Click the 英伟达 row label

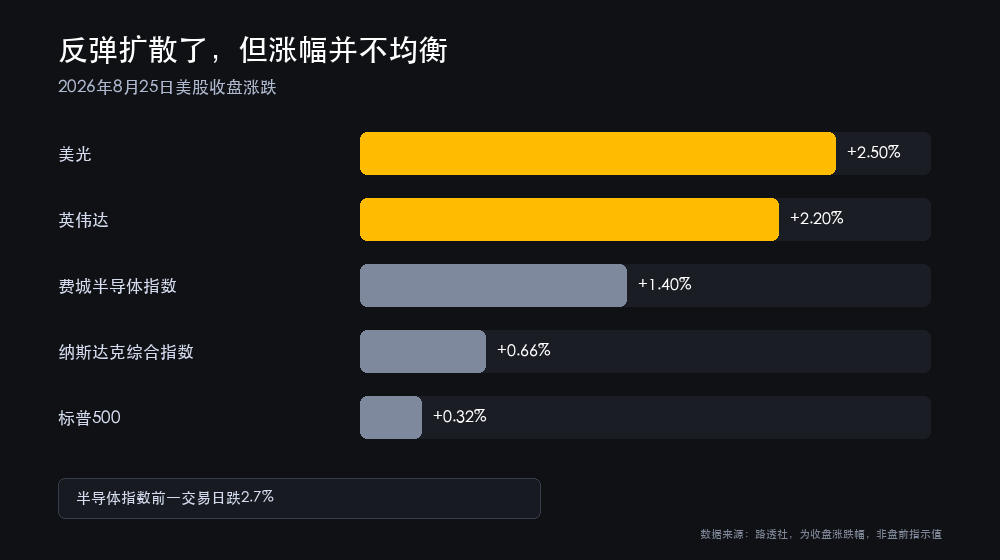point(84,220)
